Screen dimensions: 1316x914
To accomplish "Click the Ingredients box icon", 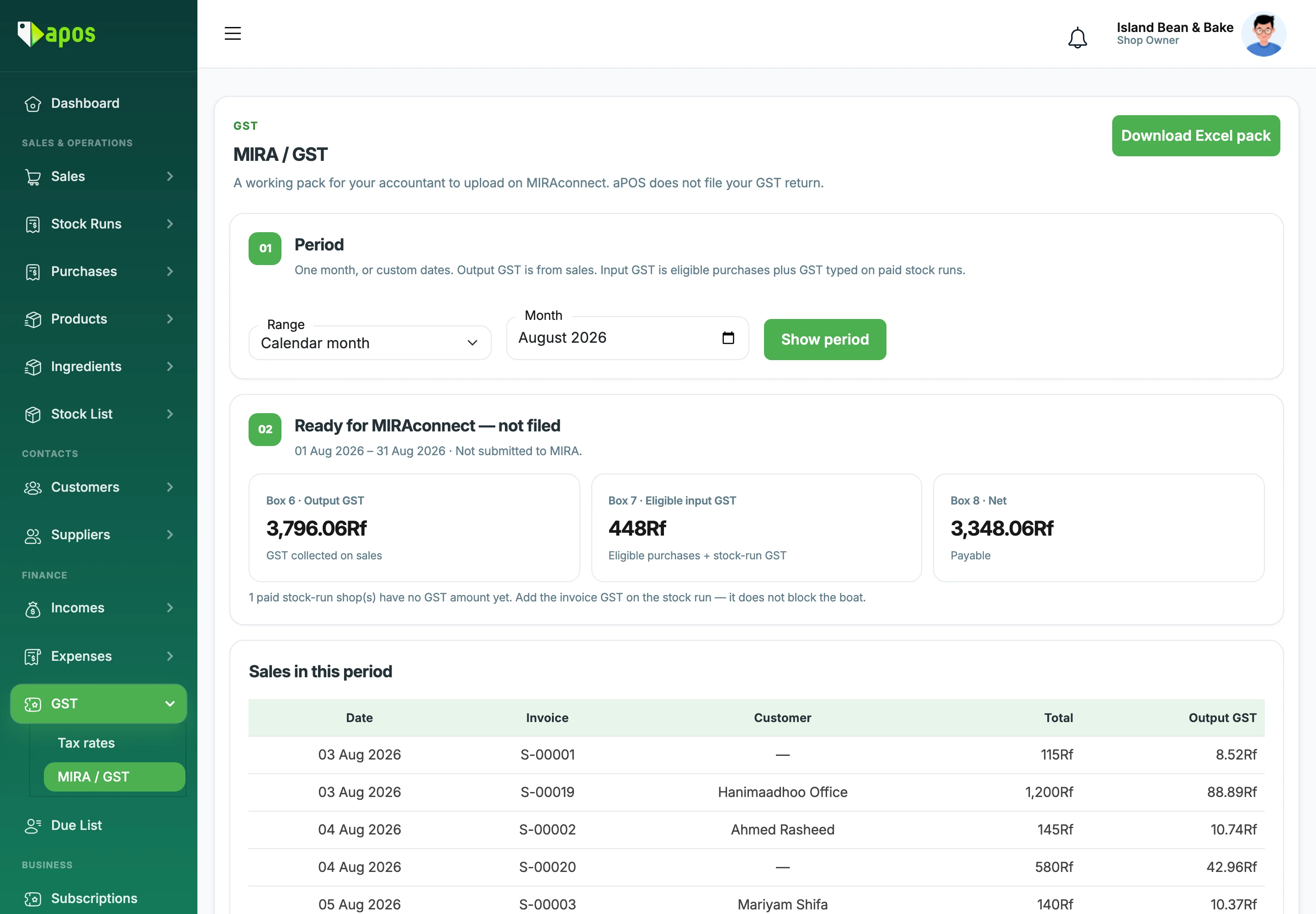I will click(x=33, y=367).
